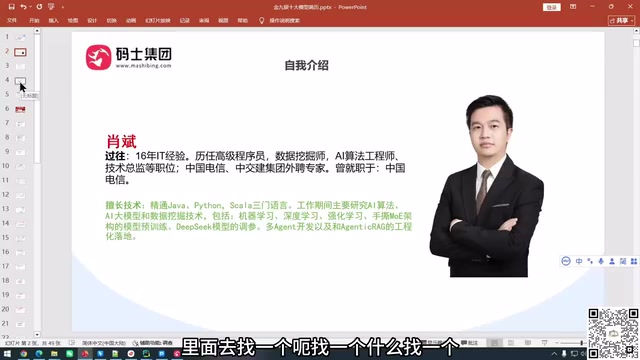Click the green 擅长技术 paragraph text

point(258,220)
